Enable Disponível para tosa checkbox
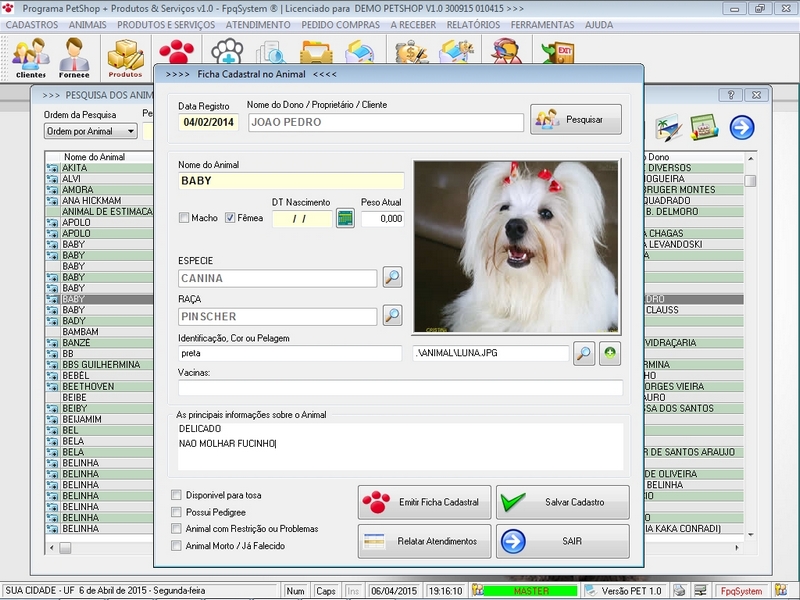The height and width of the screenshot is (600, 800). pos(177,495)
